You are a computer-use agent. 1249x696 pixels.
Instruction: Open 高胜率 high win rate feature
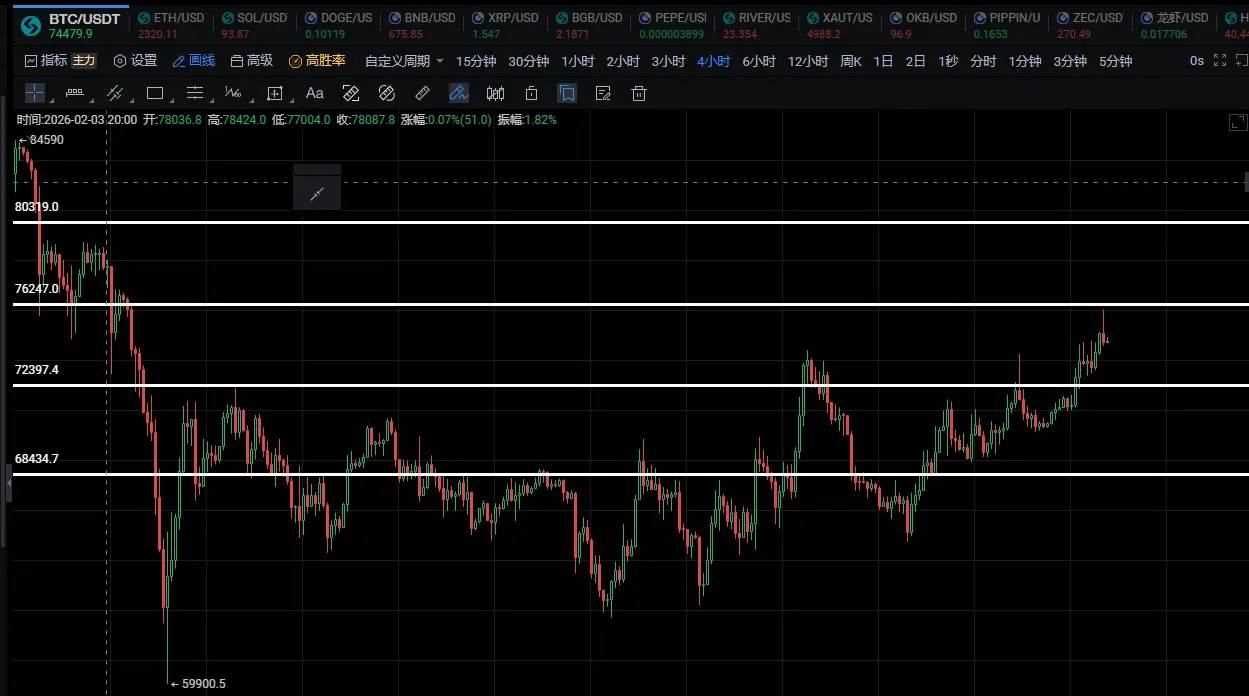click(x=317, y=61)
